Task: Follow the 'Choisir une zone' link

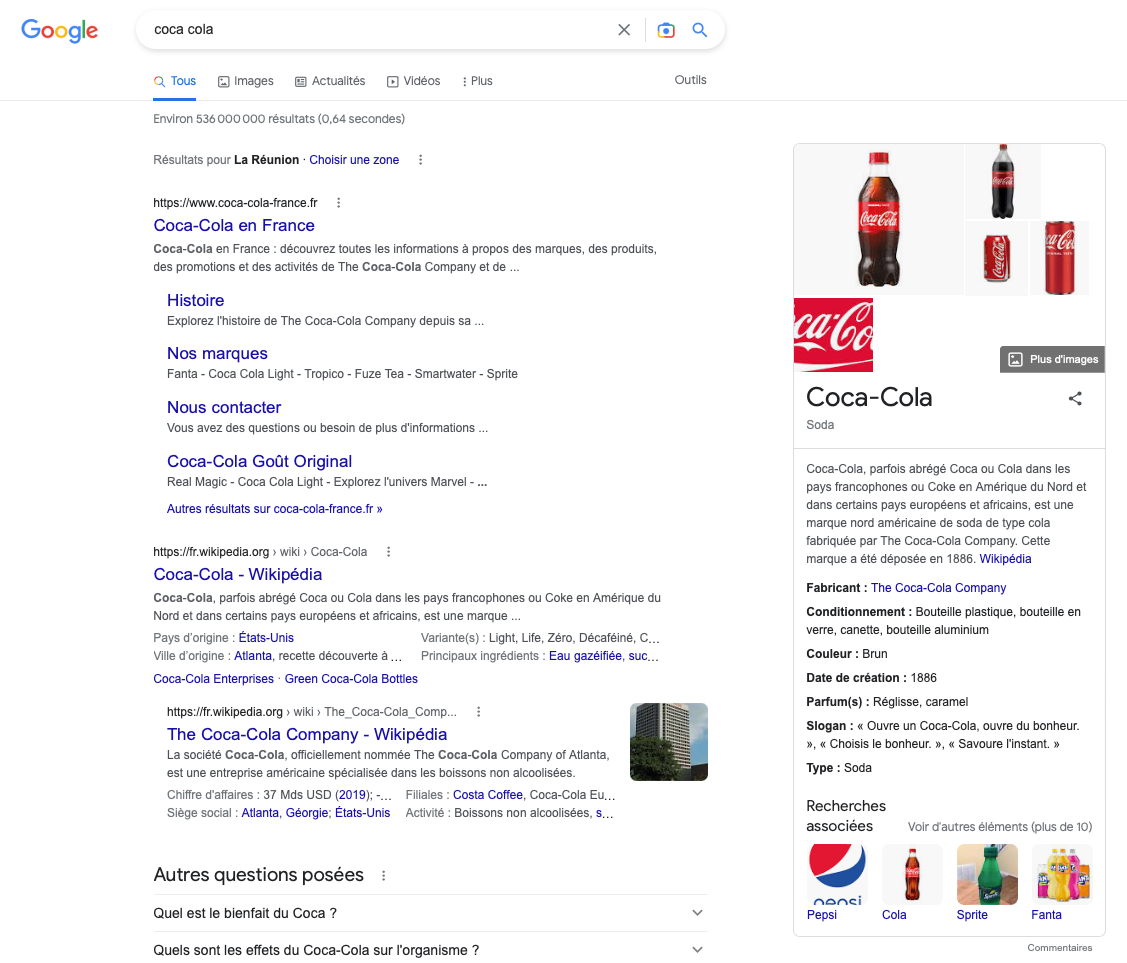Action: pyautogui.click(x=354, y=160)
